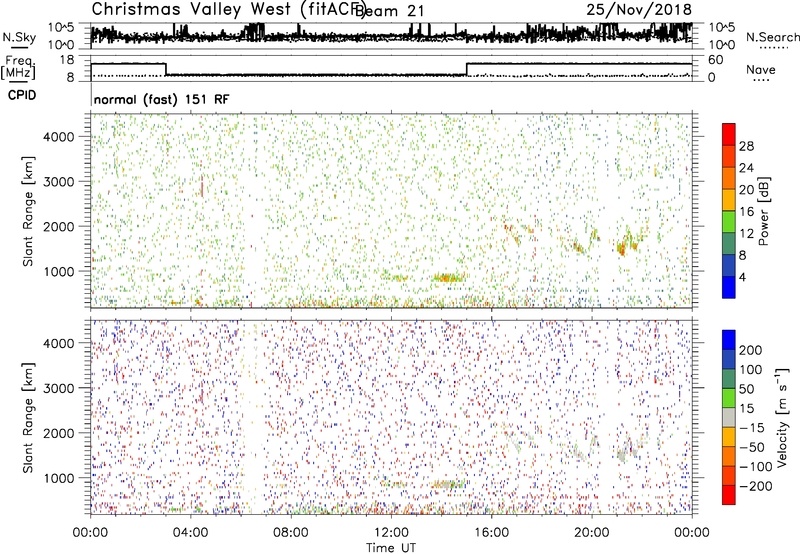Click the Time UT axis label
The image size is (800, 554).
click(x=391, y=548)
